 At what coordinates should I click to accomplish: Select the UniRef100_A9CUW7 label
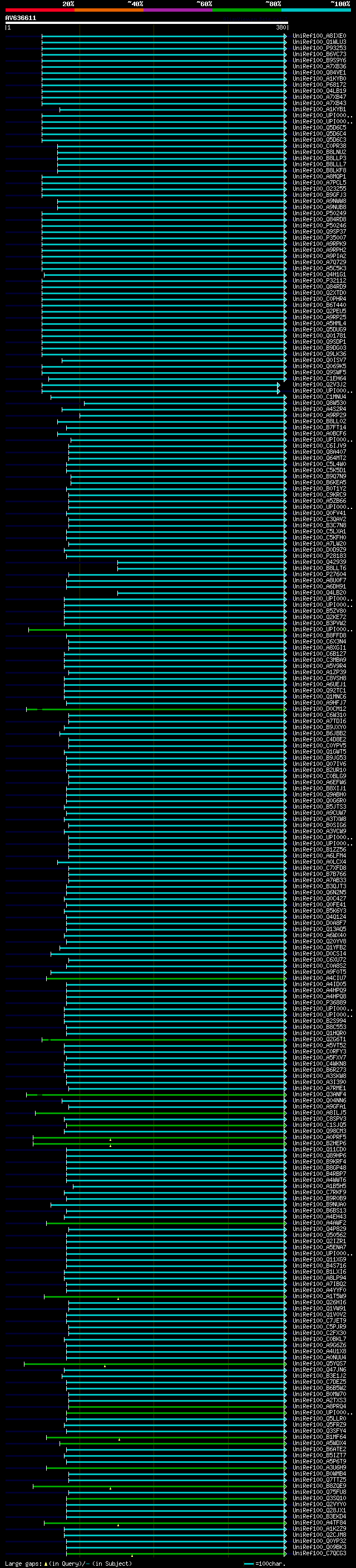[x=319, y=813]
